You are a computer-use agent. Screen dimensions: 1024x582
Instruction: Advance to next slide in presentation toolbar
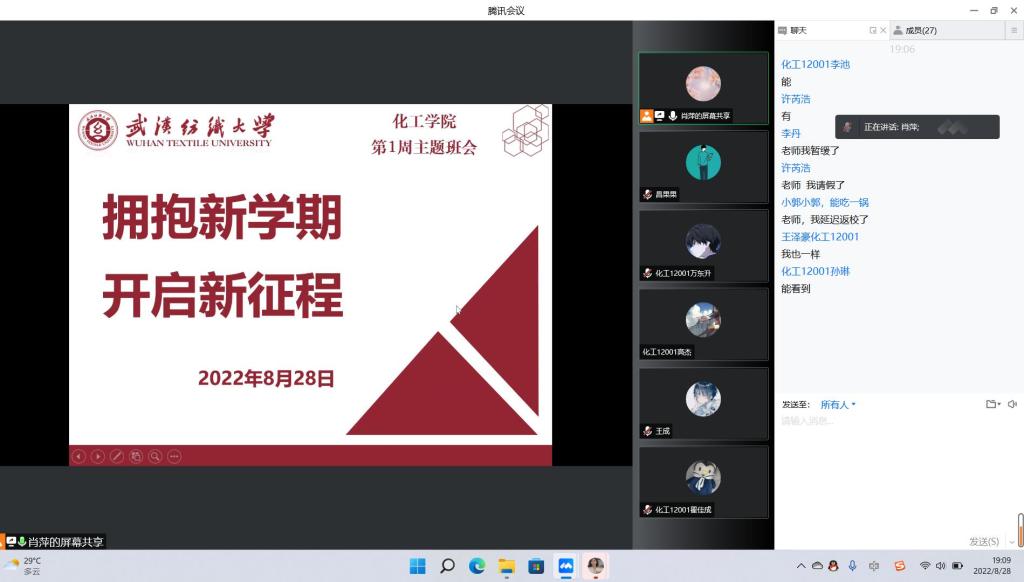[x=98, y=456]
